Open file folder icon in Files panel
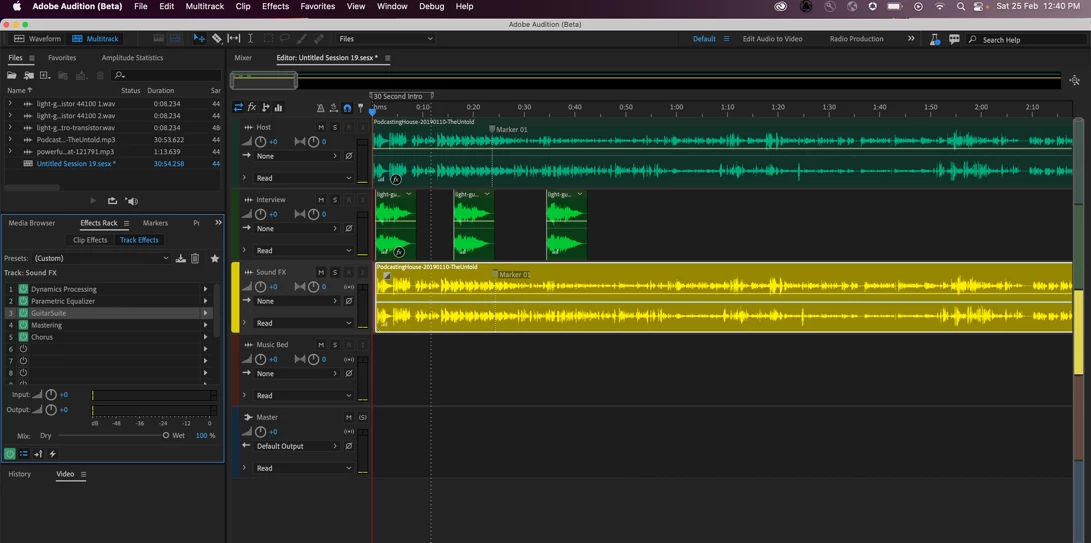This screenshot has width=1091, height=543. tap(12, 75)
